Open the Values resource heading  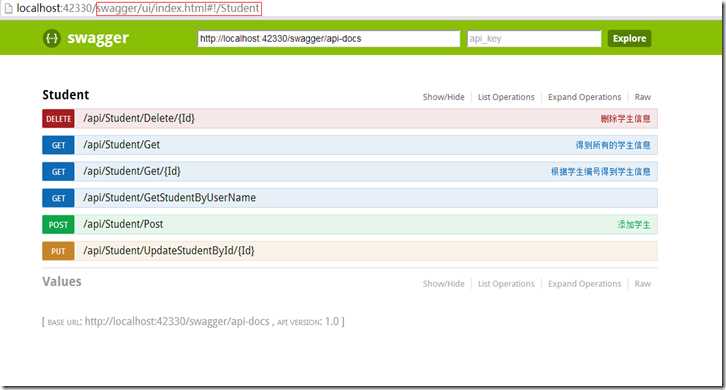tap(62, 282)
